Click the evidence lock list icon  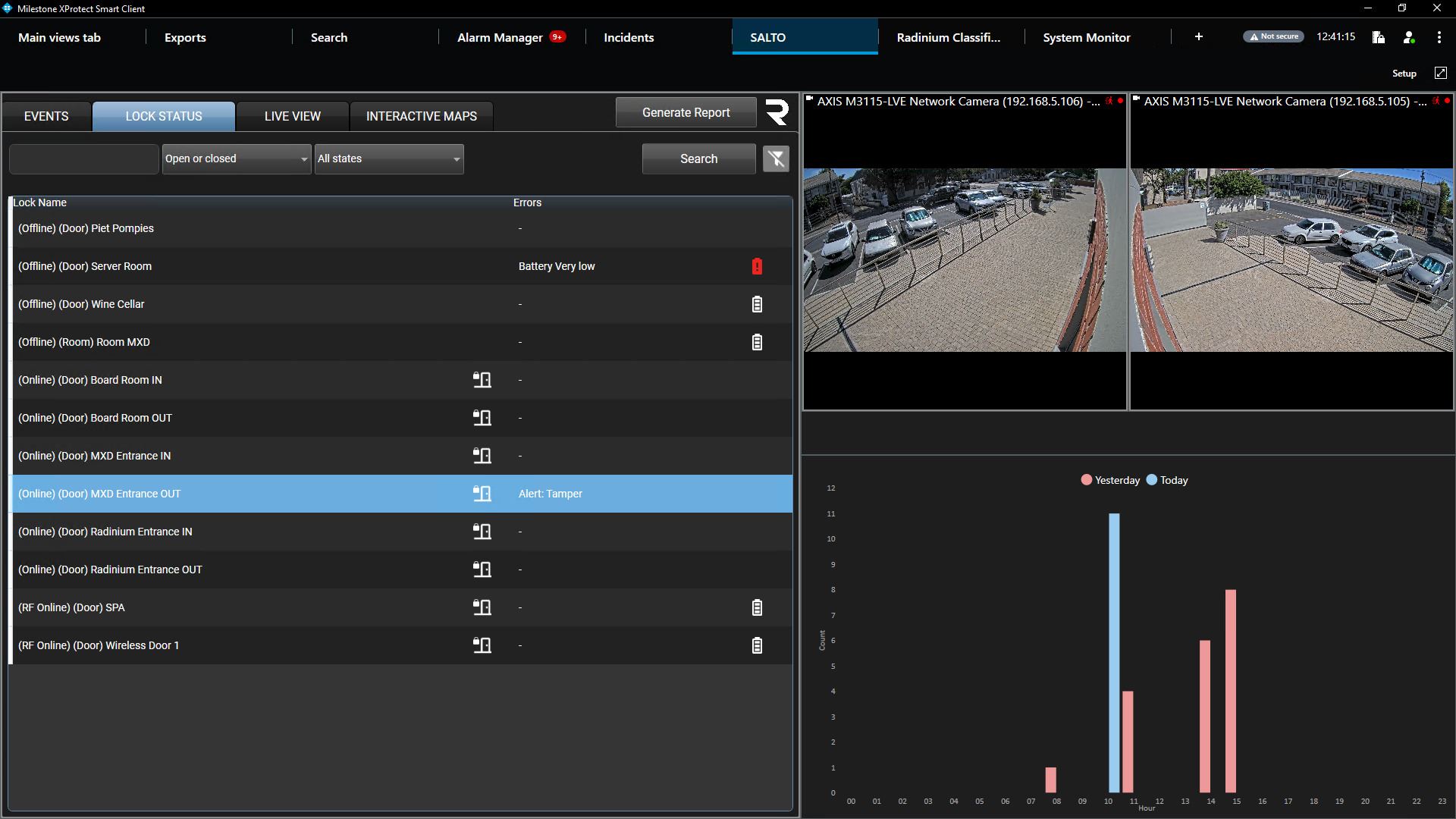click(1378, 37)
